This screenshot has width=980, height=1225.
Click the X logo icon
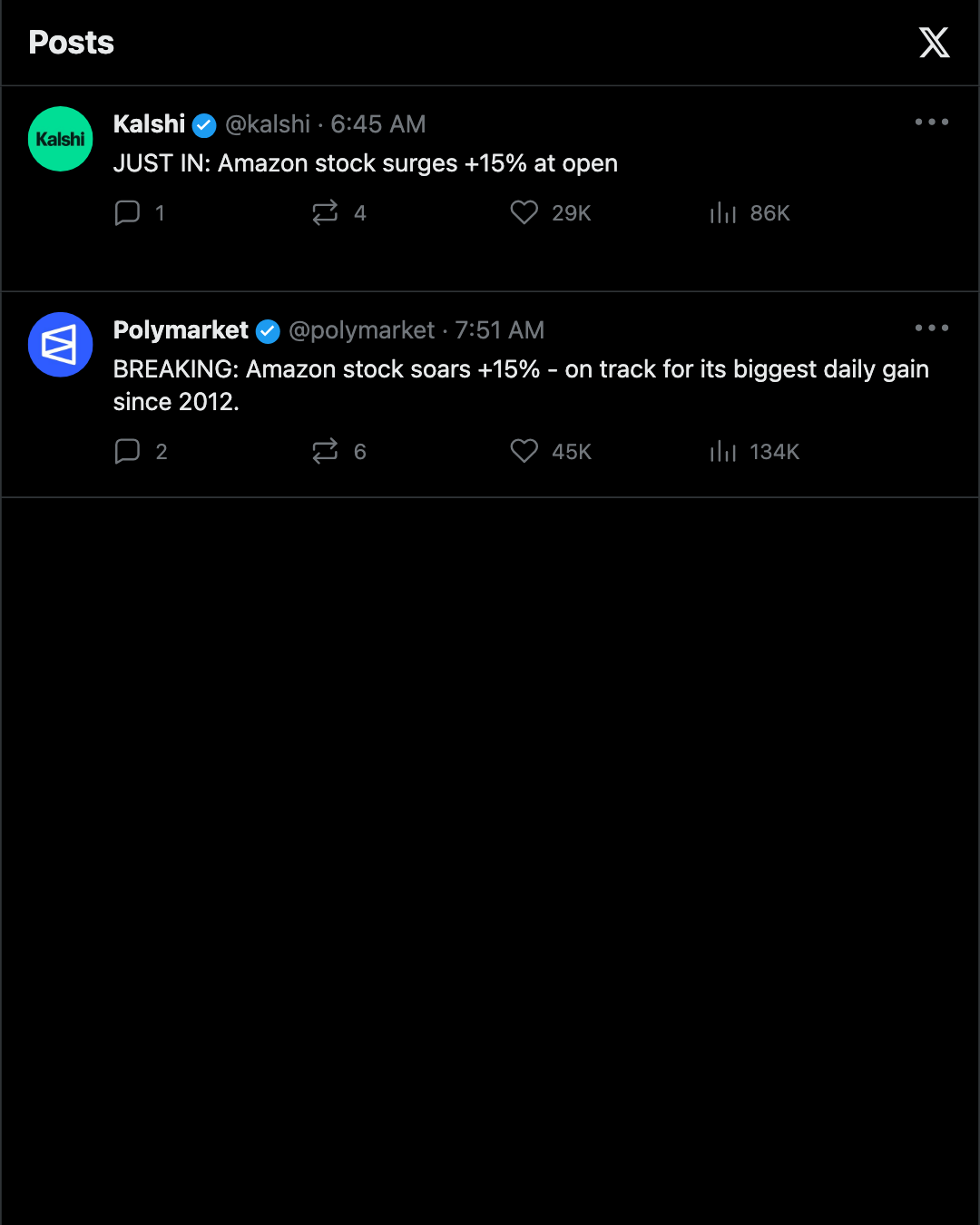(934, 43)
